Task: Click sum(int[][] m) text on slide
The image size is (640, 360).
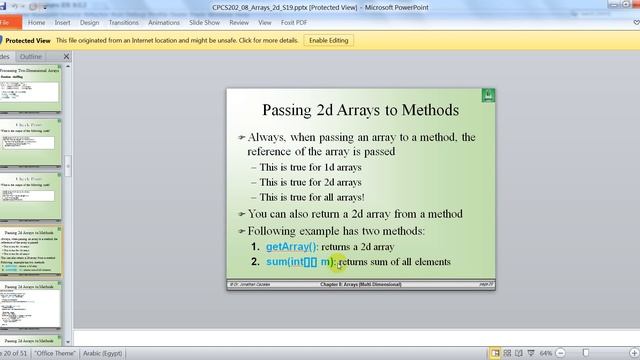Action: point(300,262)
